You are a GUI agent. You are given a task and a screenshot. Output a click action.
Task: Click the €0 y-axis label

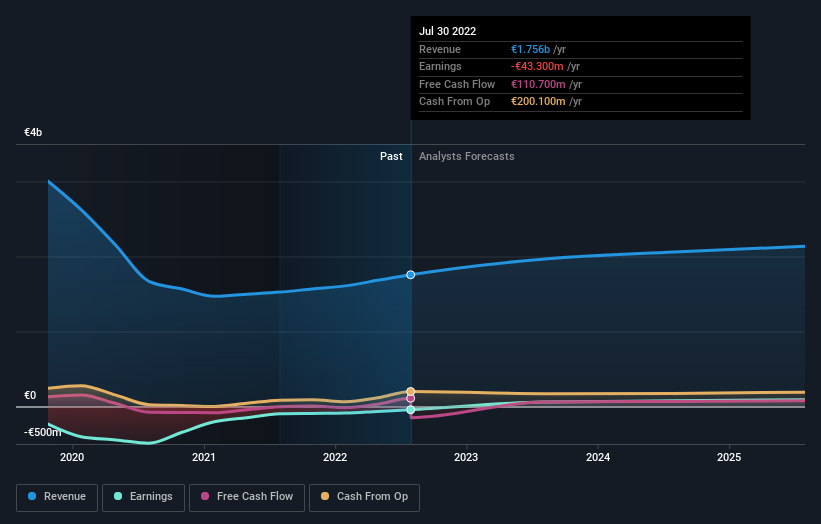[30, 395]
